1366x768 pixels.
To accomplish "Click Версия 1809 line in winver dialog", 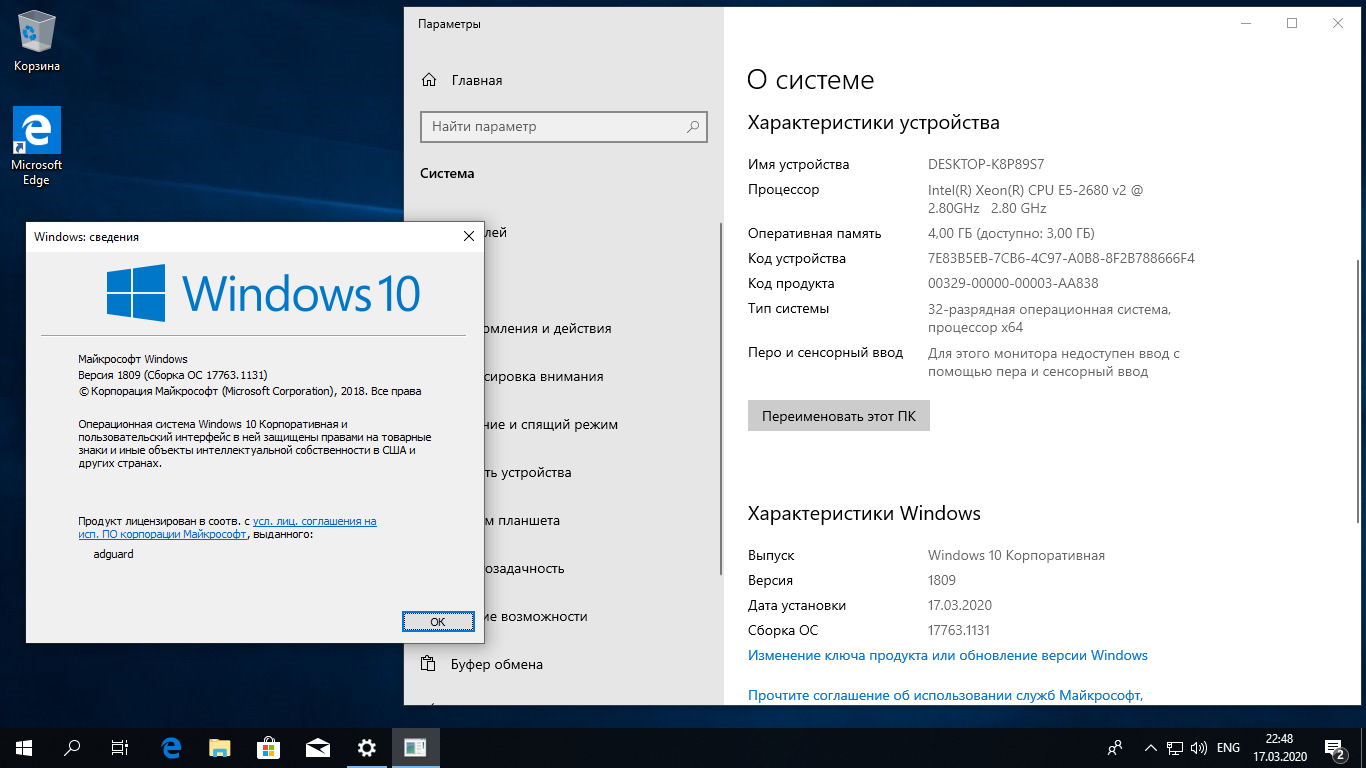I will coord(173,375).
